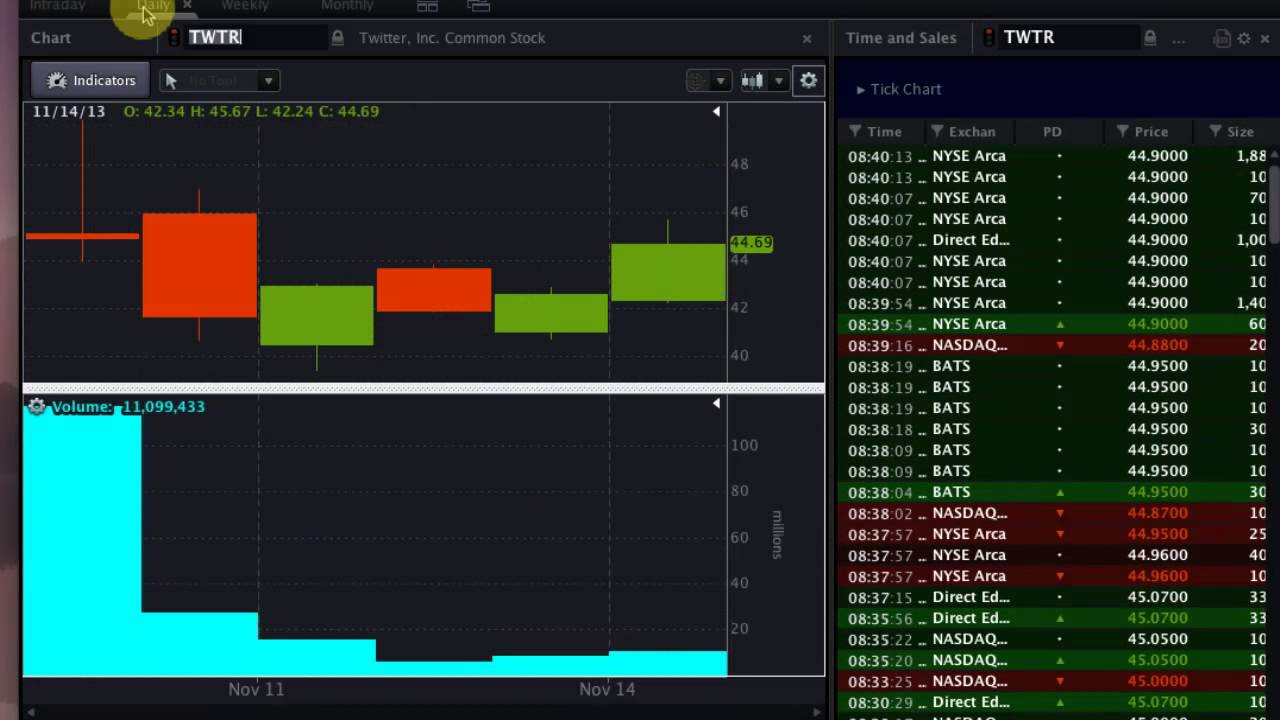Click the chart horizontal scrollbar left arrow
Screen dimensions: 1280x720
[x=31, y=712]
